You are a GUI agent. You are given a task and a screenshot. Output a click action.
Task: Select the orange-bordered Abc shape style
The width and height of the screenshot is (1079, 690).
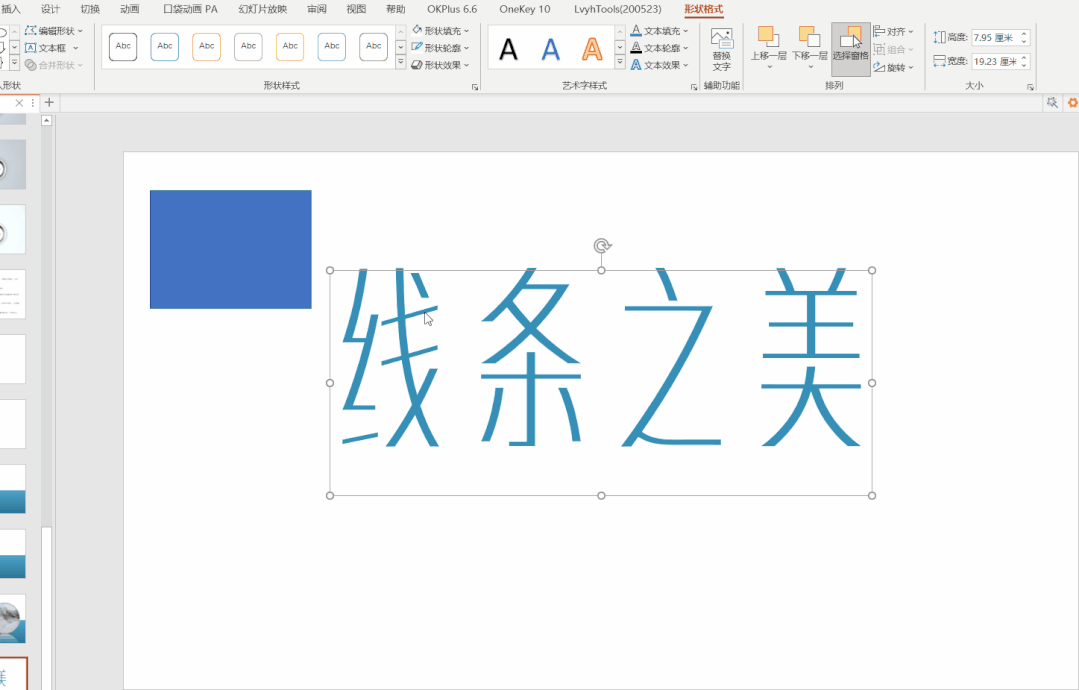pyautogui.click(x=207, y=46)
